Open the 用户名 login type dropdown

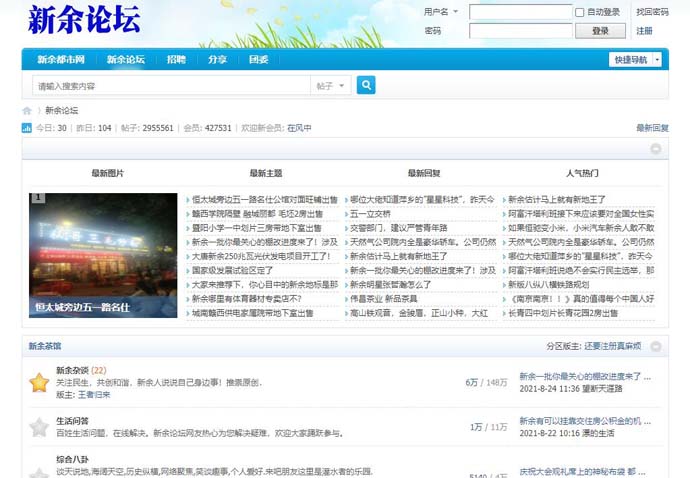[x=441, y=12]
